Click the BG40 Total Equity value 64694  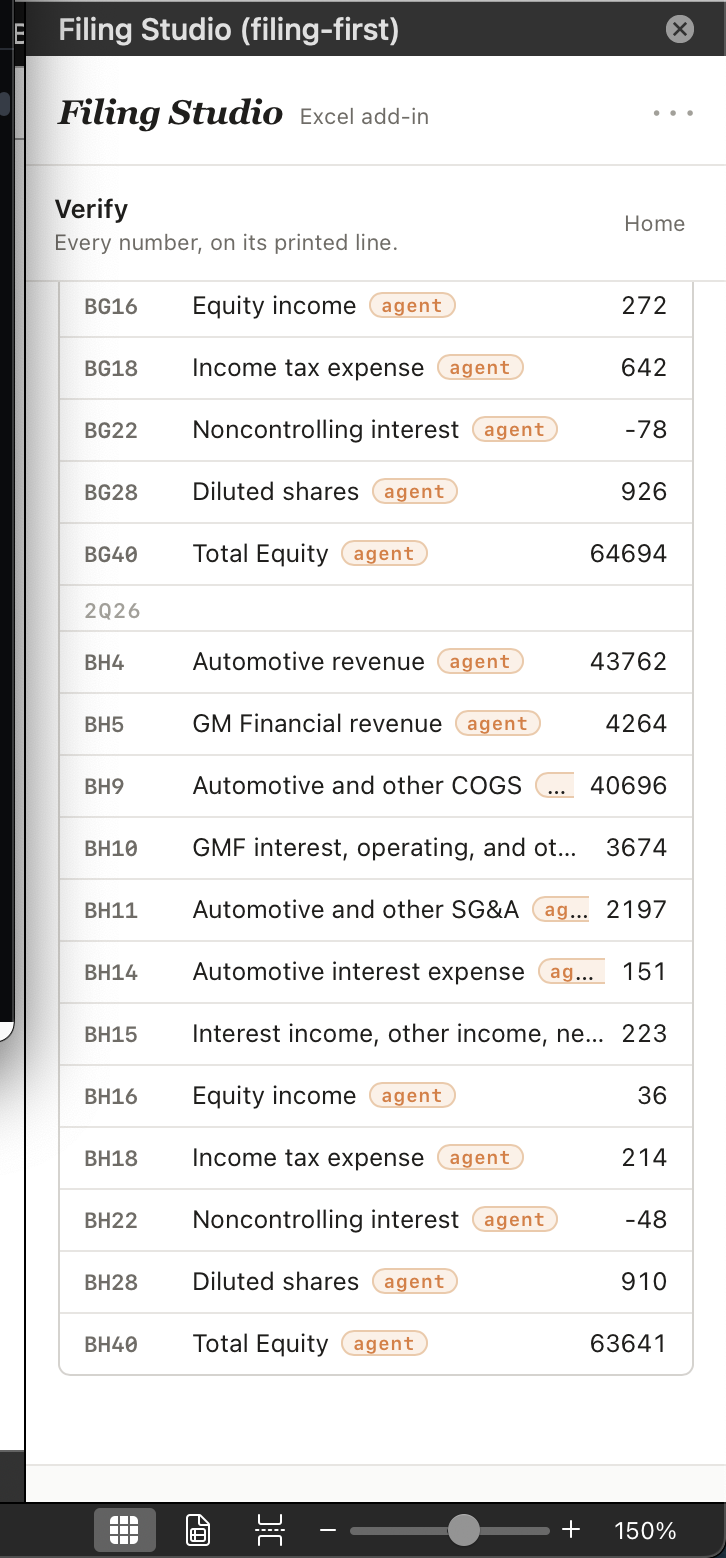[628, 554]
